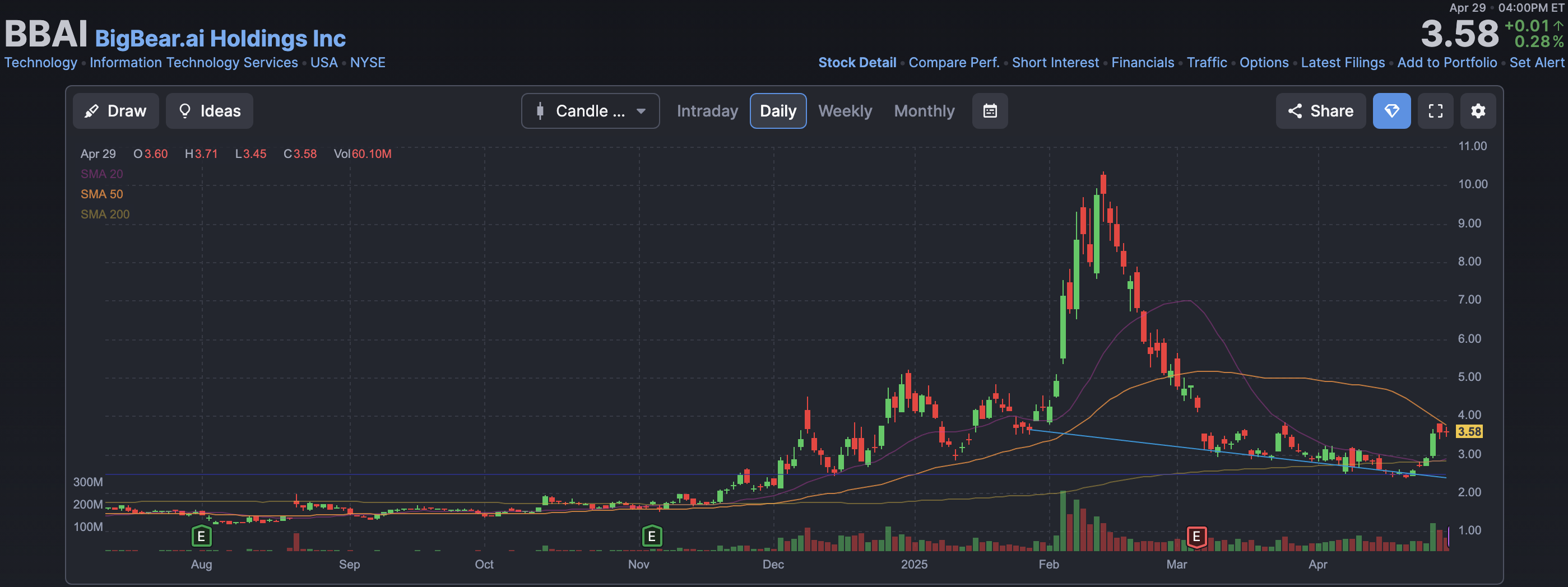
Task: Click the NYSE exchange link
Action: tap(368, 63)
